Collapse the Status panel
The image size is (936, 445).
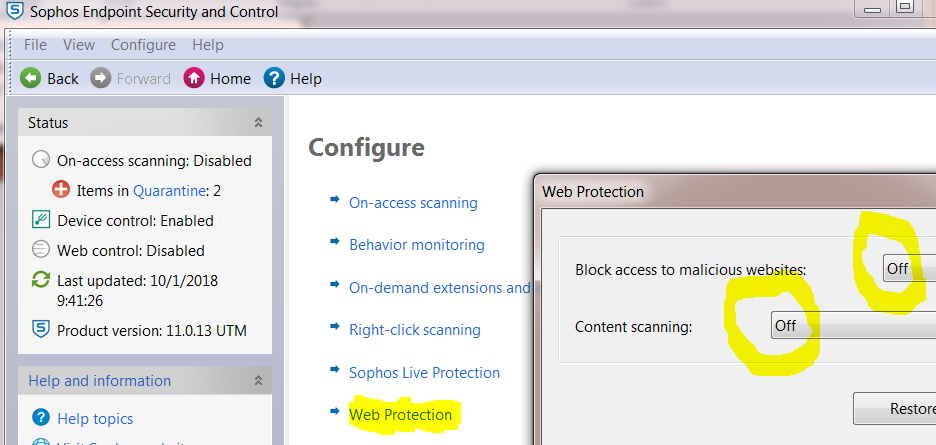tap(258, 122)
